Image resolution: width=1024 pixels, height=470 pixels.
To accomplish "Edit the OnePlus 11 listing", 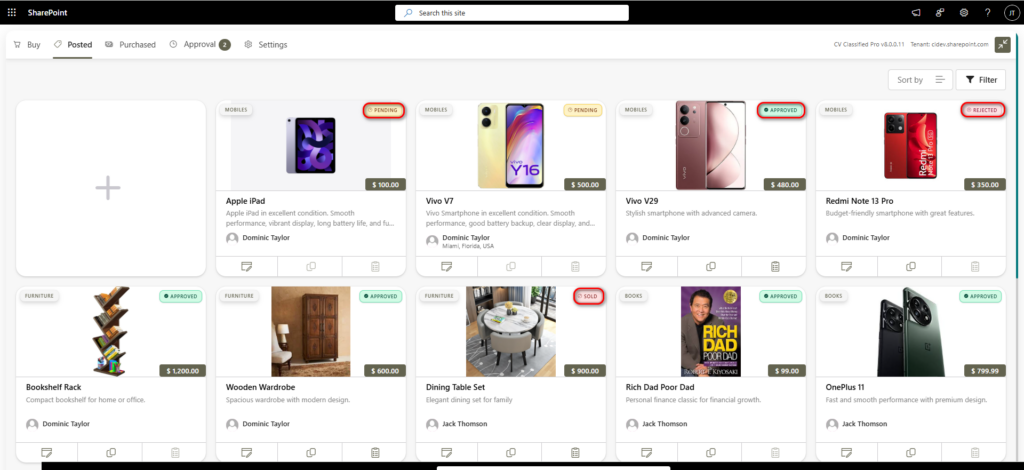I will pos(846,452).
